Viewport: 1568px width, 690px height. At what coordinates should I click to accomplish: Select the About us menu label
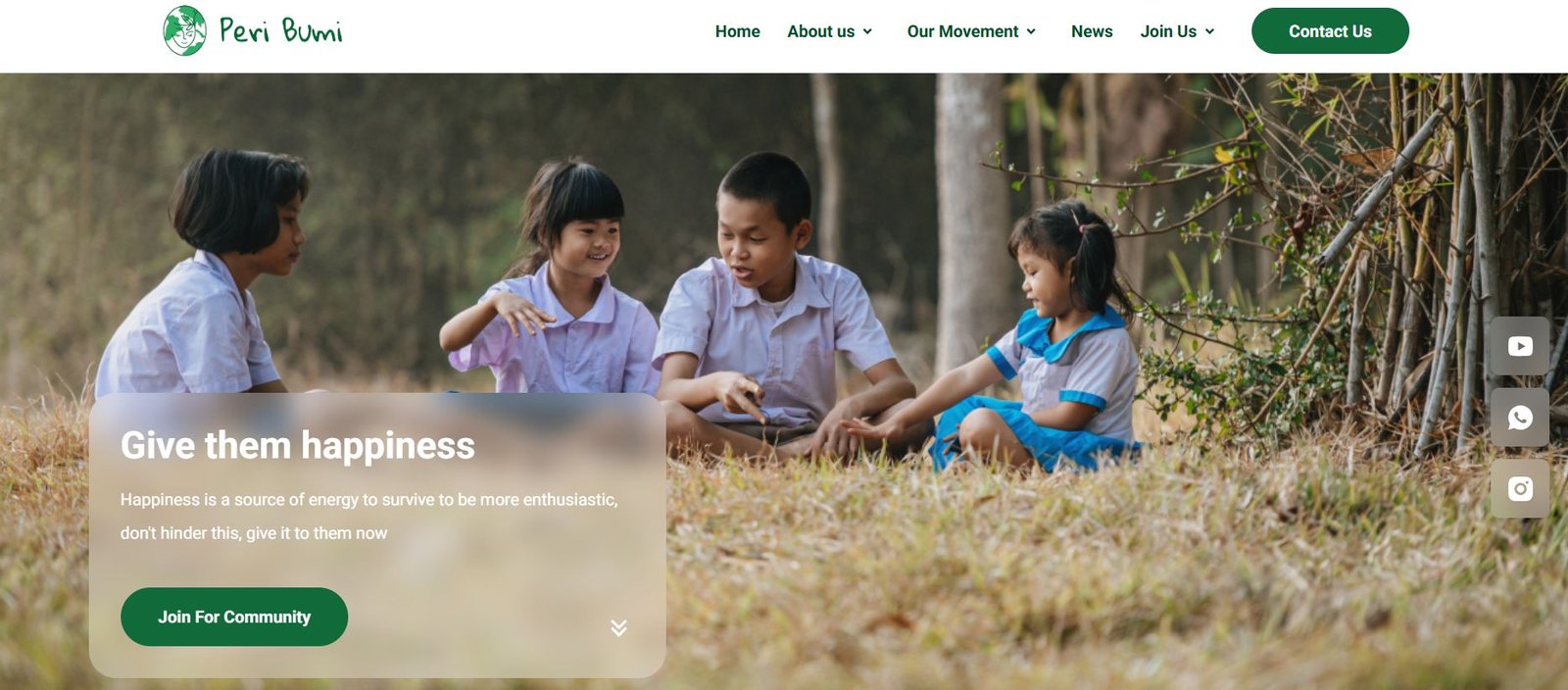[820, 31]
